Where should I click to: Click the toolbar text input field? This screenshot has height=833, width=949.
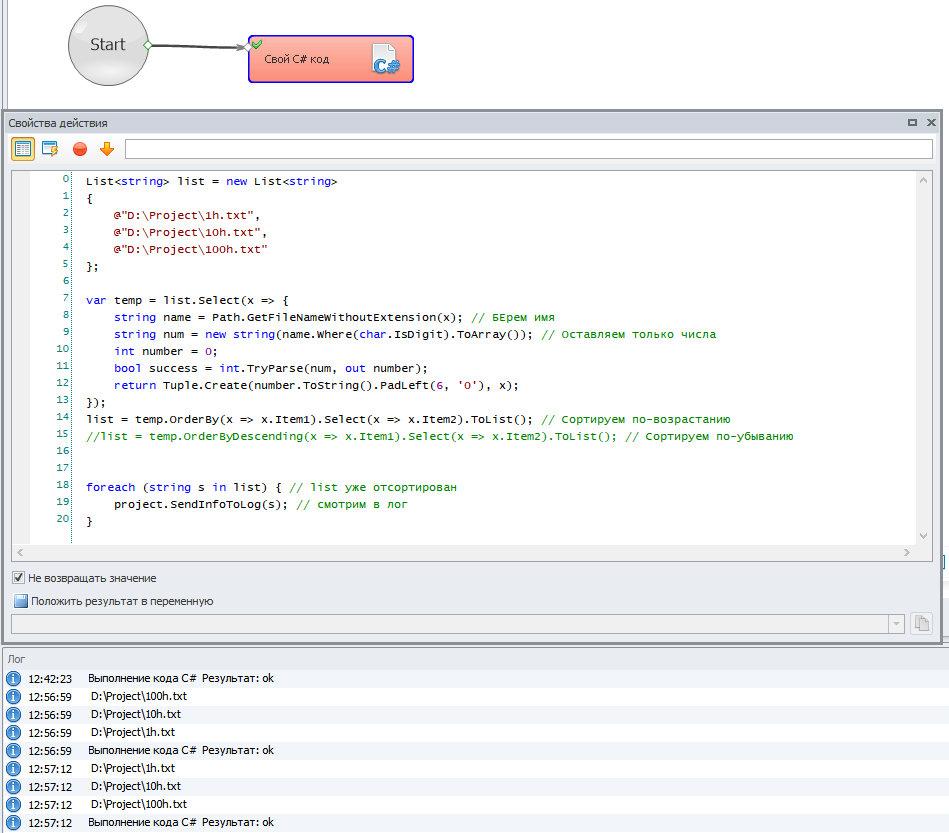(528, 149)
